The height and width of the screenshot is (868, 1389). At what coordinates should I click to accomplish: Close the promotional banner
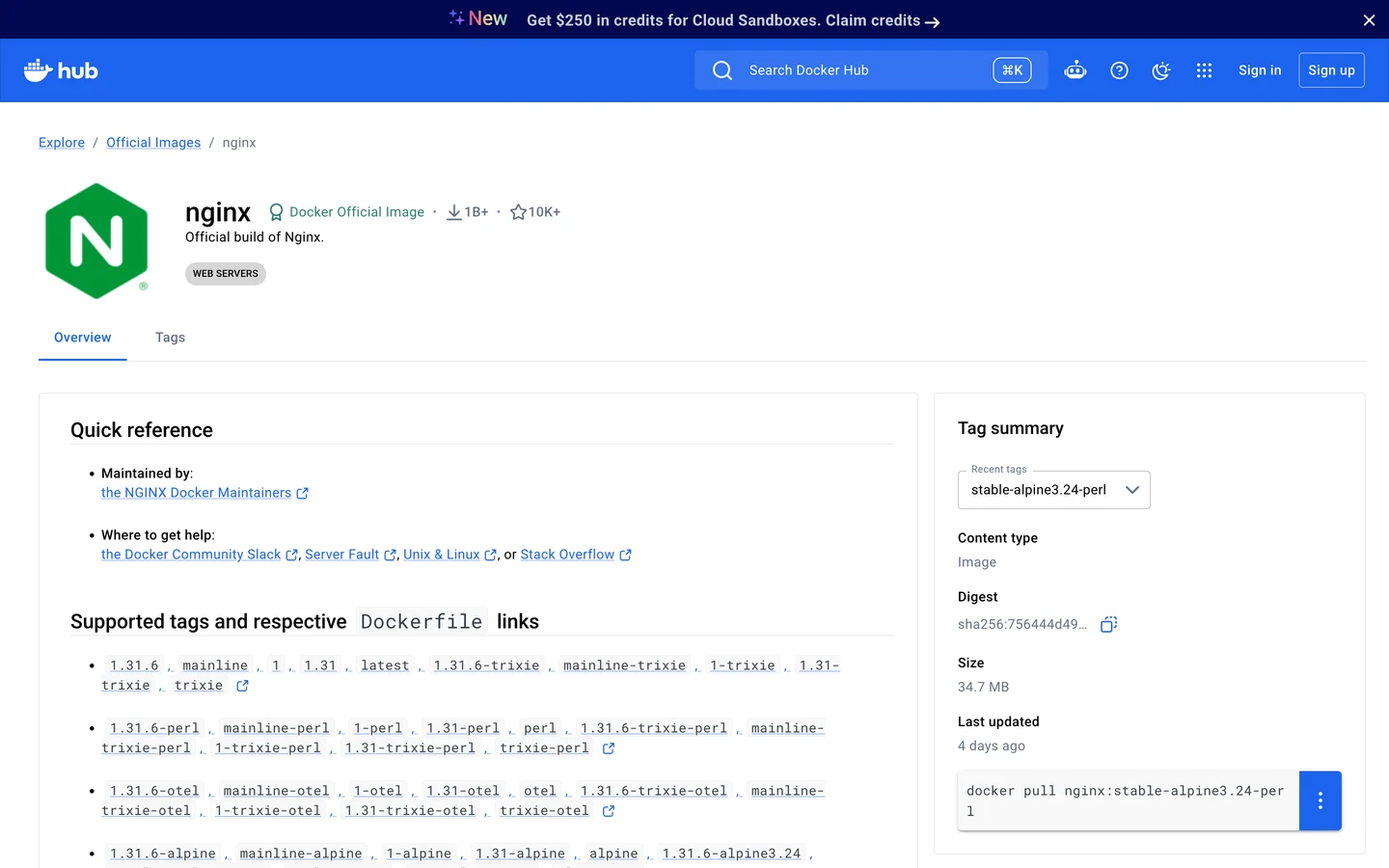tap(1369, 20)
